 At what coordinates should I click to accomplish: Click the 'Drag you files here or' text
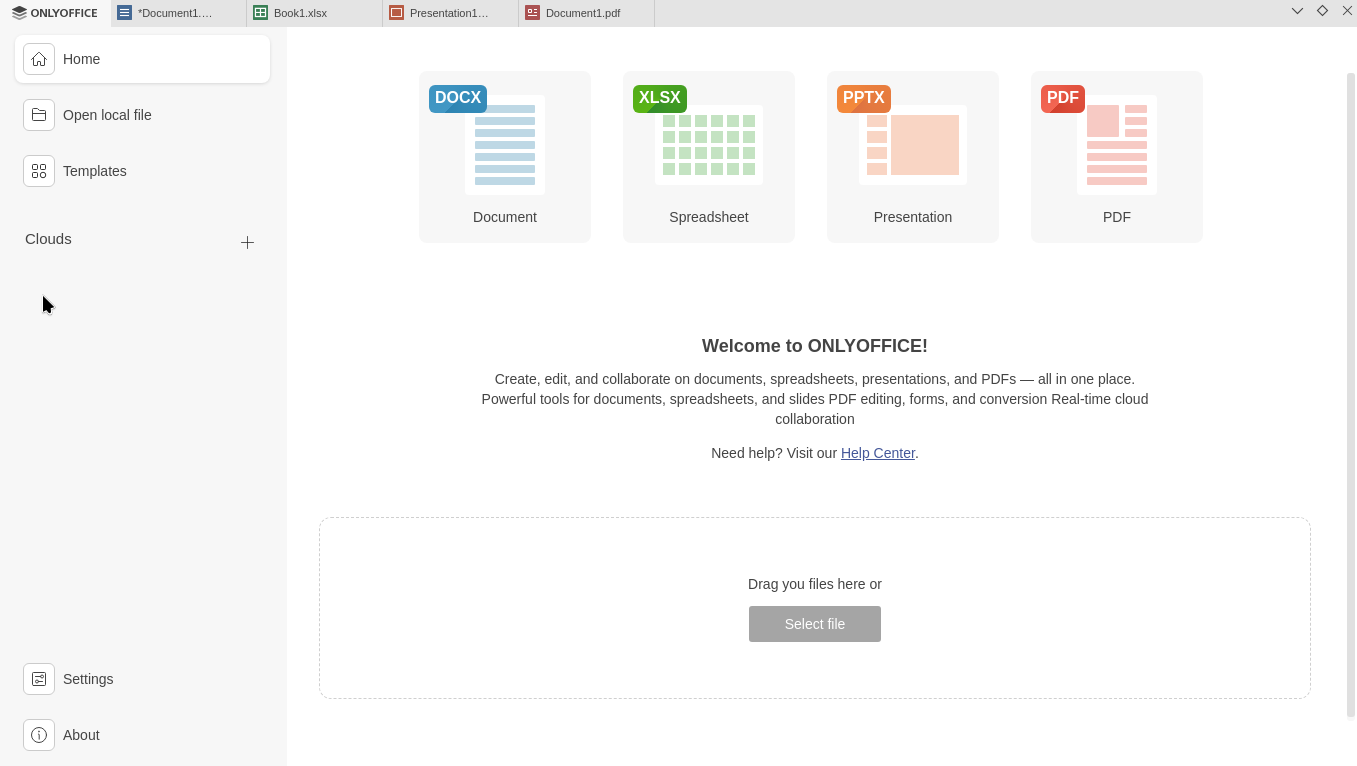pos(815,584)
